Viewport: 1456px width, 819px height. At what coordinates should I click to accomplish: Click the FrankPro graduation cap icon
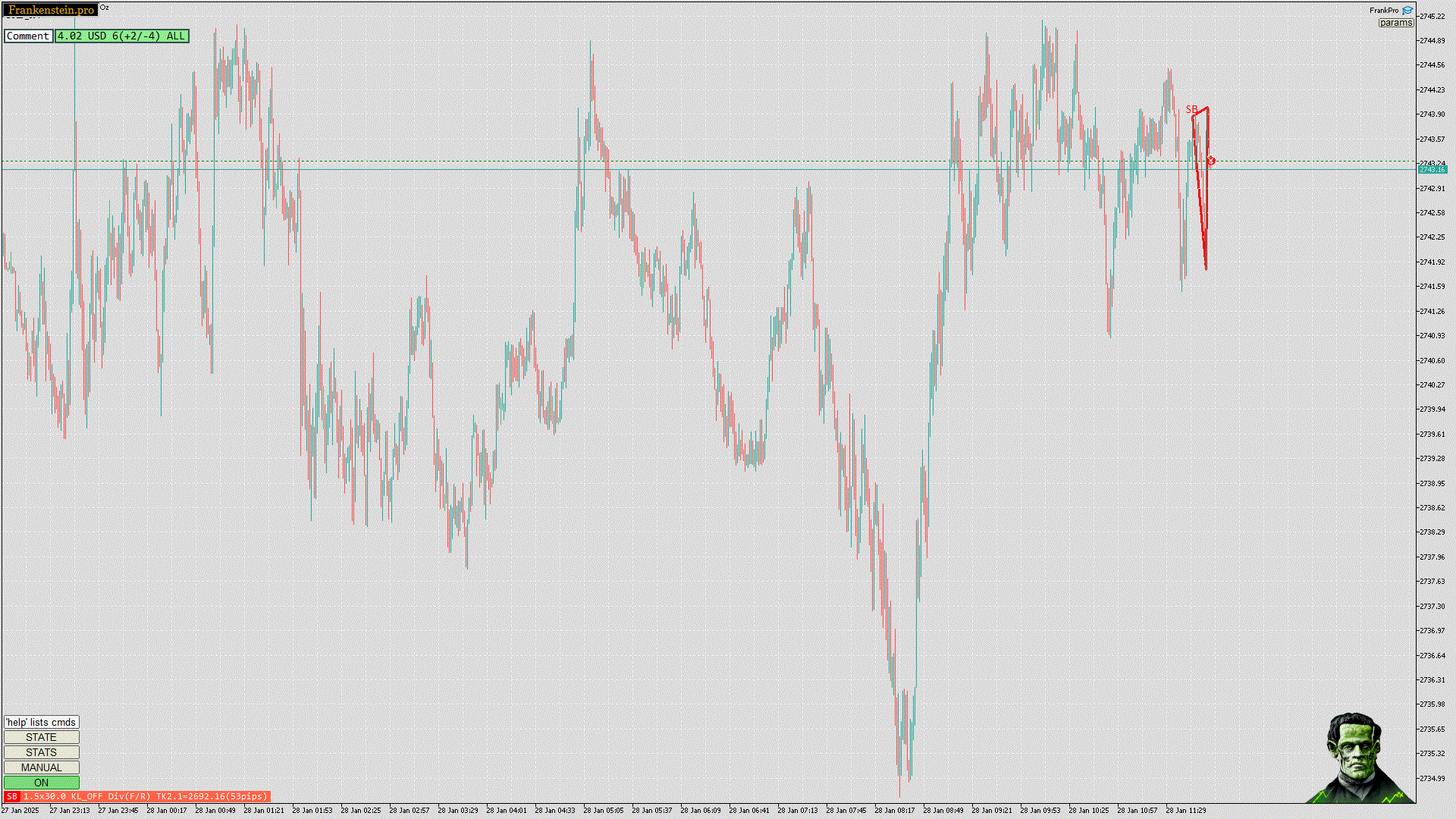click(1407, 11)
